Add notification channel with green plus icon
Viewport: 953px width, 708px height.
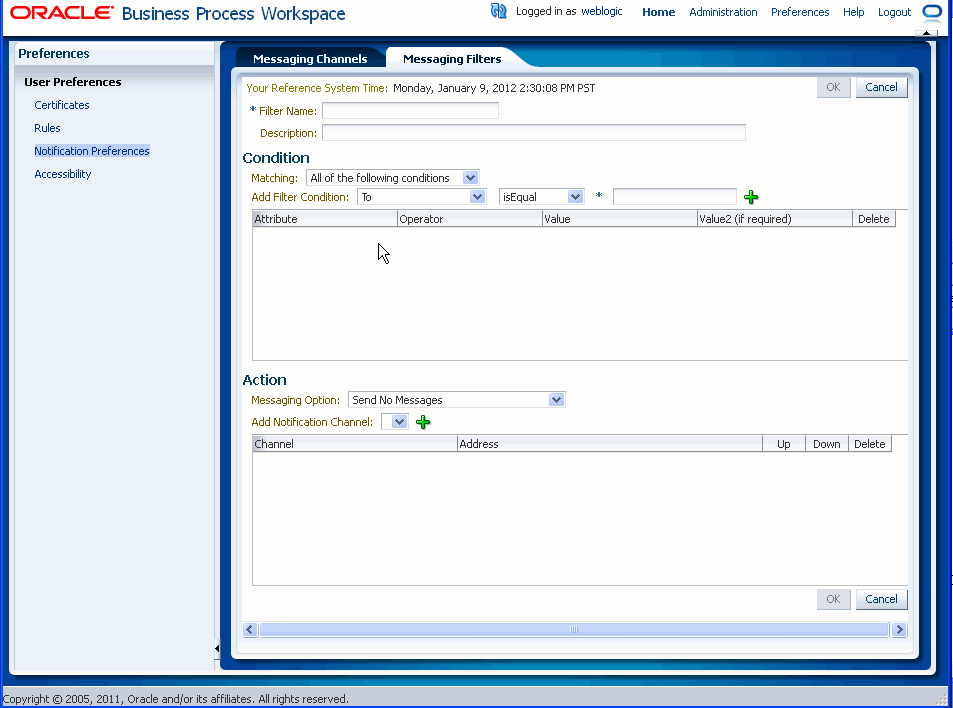[423, 422]
